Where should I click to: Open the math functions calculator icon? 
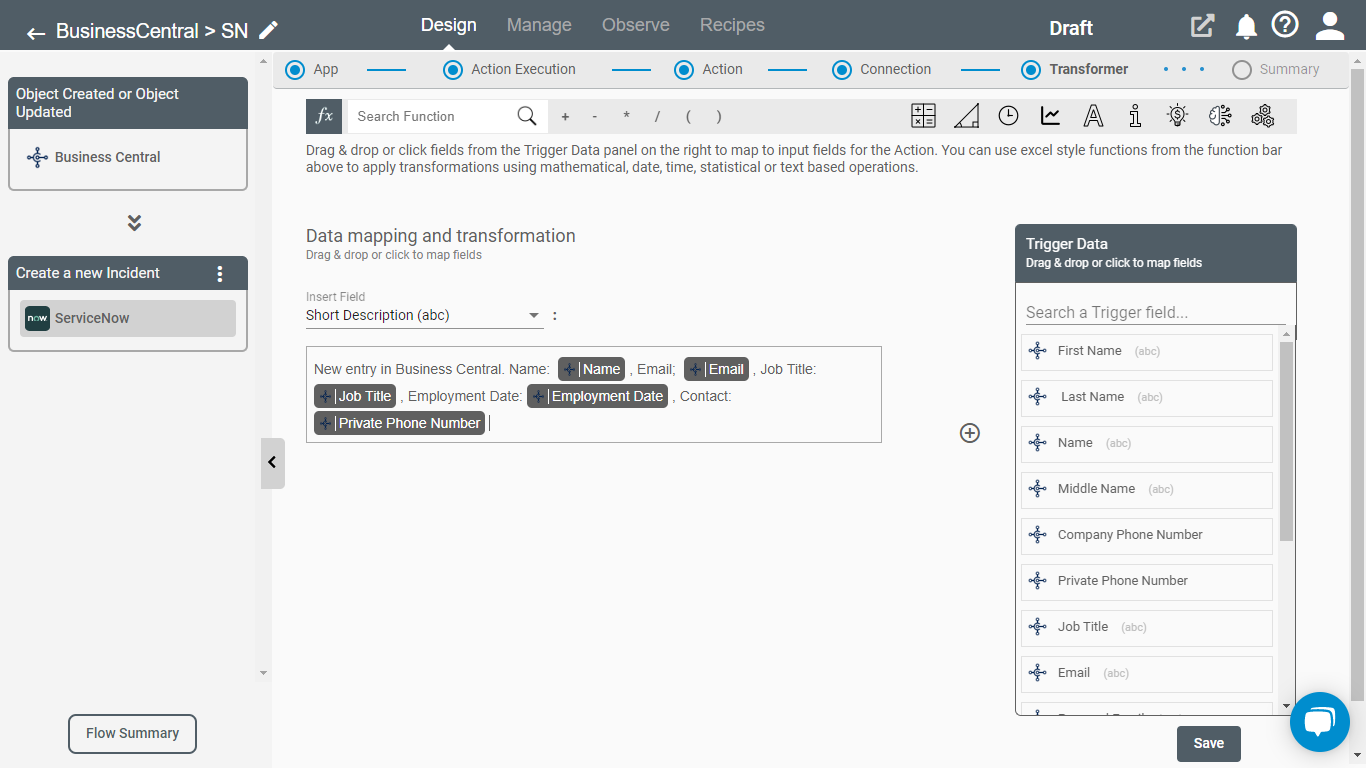point(923,116)
